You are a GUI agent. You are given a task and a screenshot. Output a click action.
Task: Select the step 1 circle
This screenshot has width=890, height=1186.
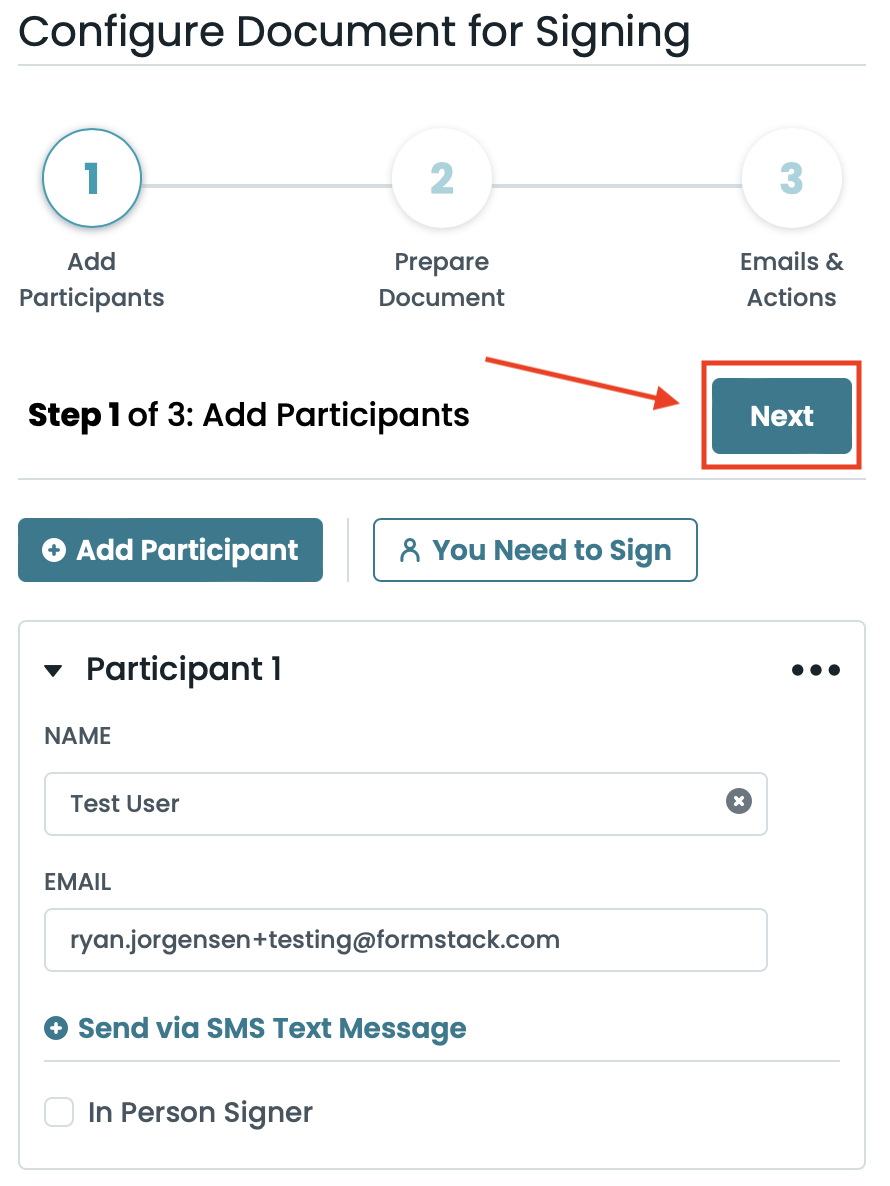(92, 179)
